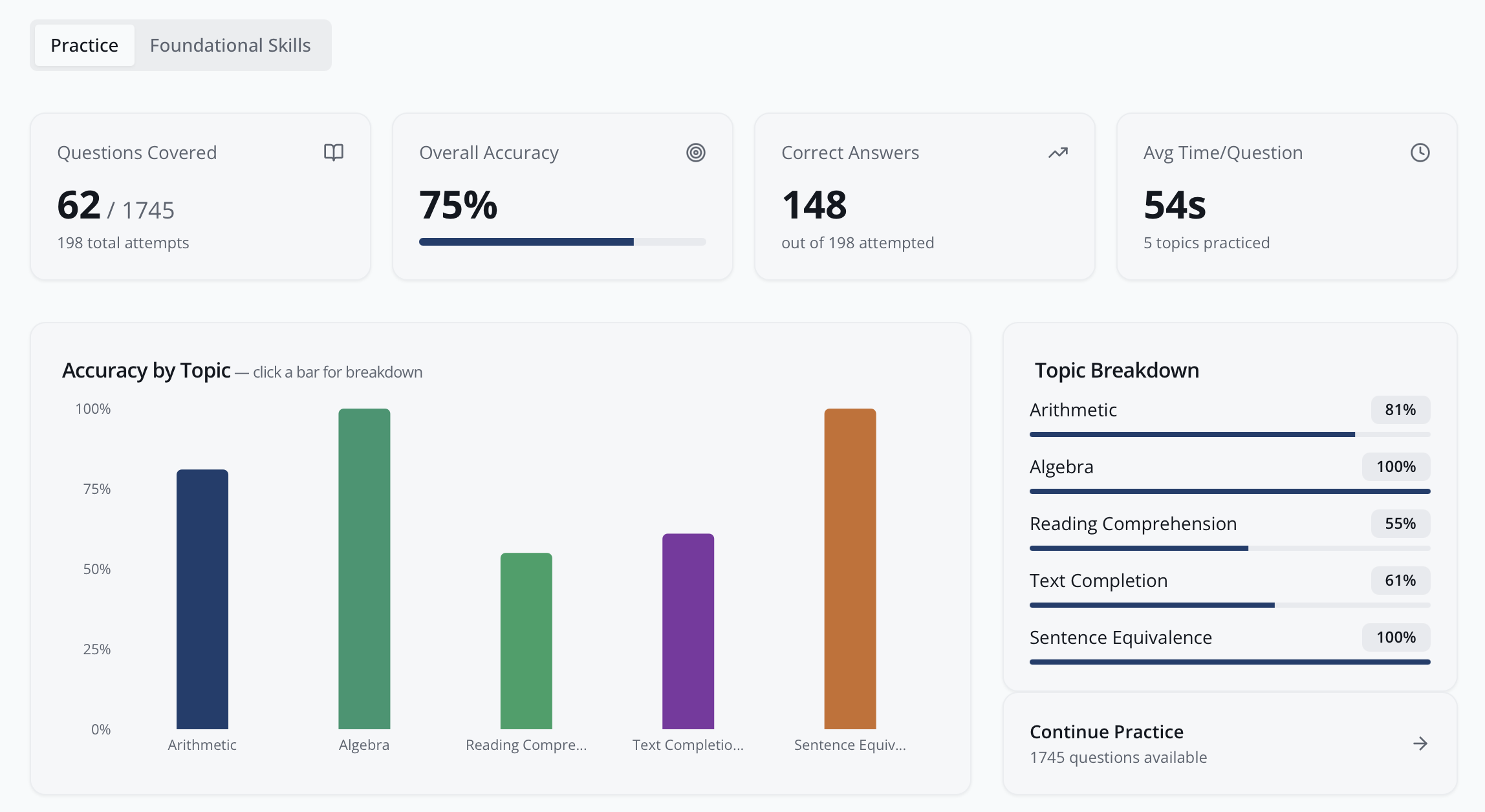This screenshot has width=1485, height=812.
Task: Click the 'Text Completio...' axis label
Action: click(688, 745)
